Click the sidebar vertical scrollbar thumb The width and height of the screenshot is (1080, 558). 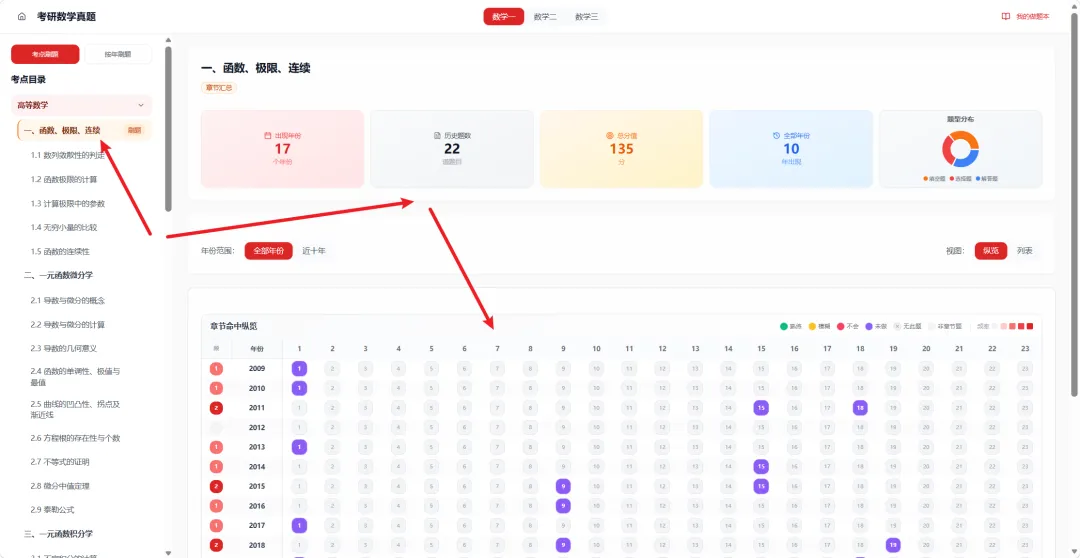pyautogui.click(x=169, y=130)
